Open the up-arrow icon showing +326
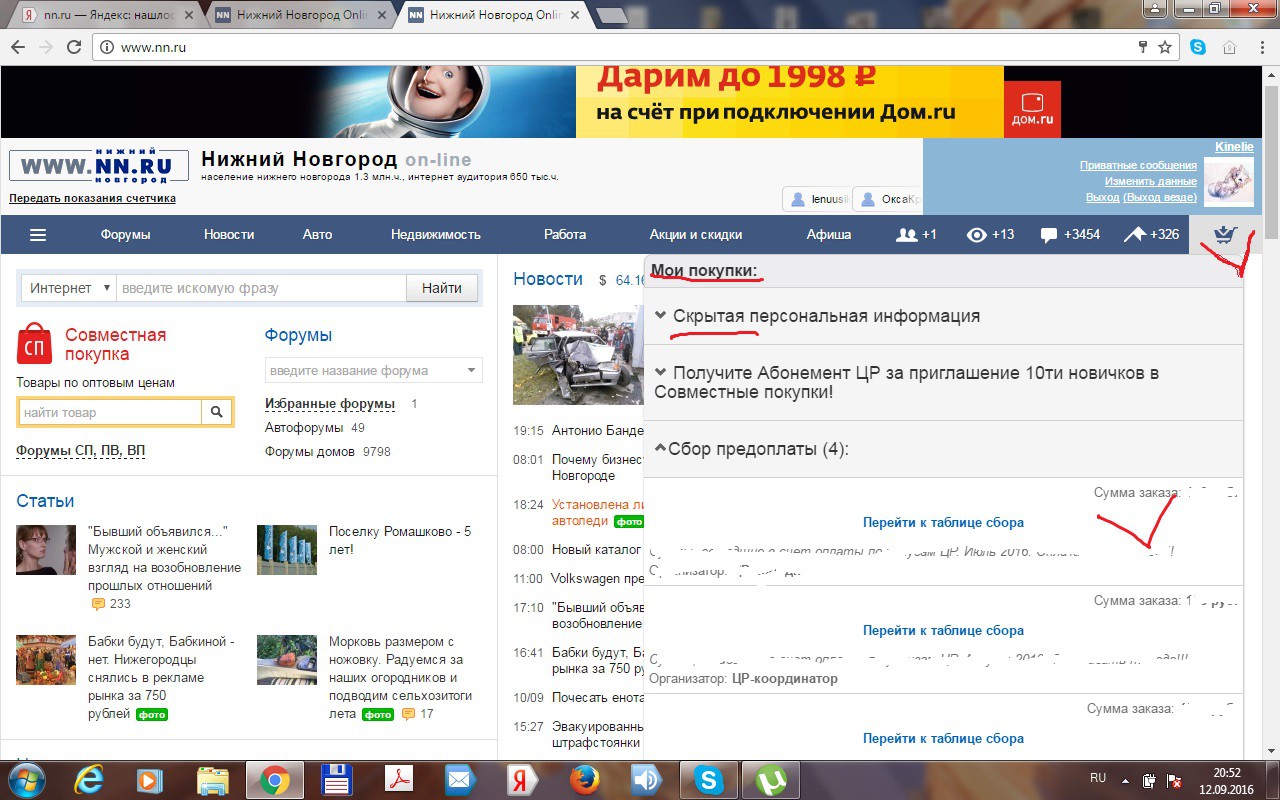Image resolution: width=1280 pixels, height=800 pixels. (1152, 235)
